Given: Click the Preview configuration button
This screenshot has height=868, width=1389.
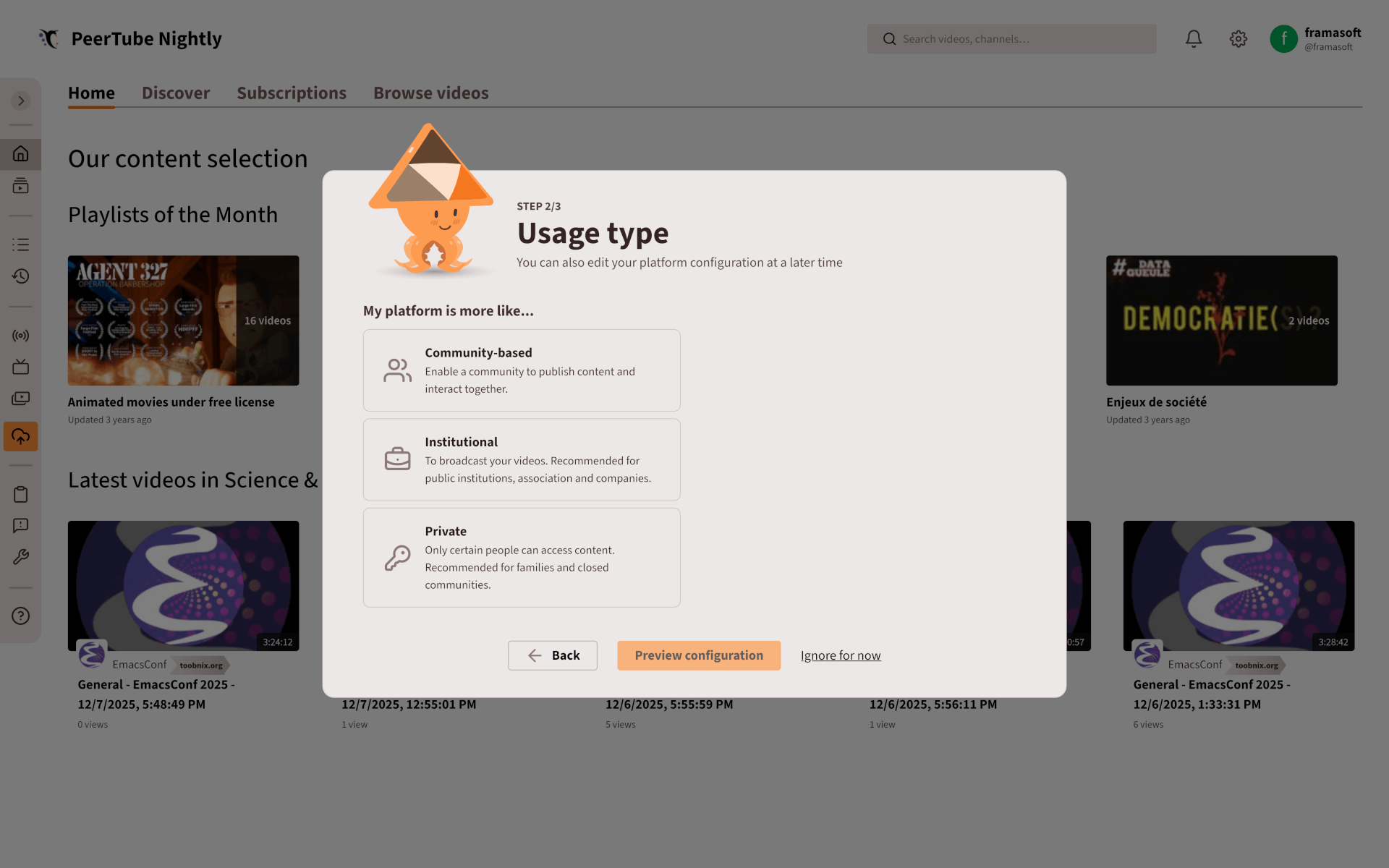Looking at the screenshot, I should pos(699,655).
